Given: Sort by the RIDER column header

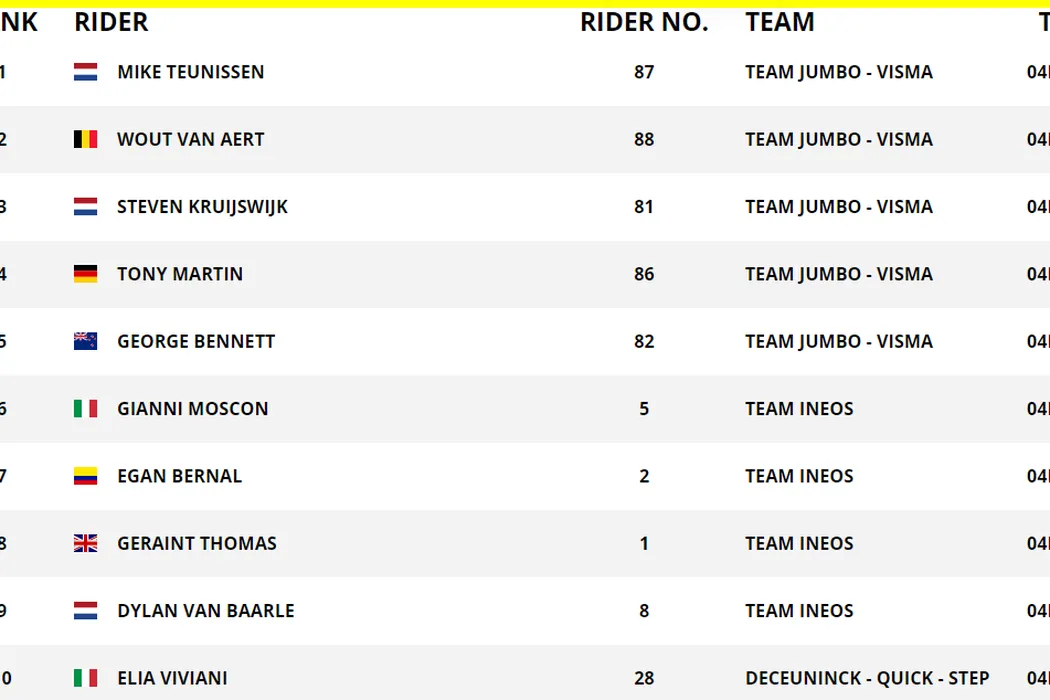Looking at the screenshot, I should pyautogui.click(x=111, y=22).
